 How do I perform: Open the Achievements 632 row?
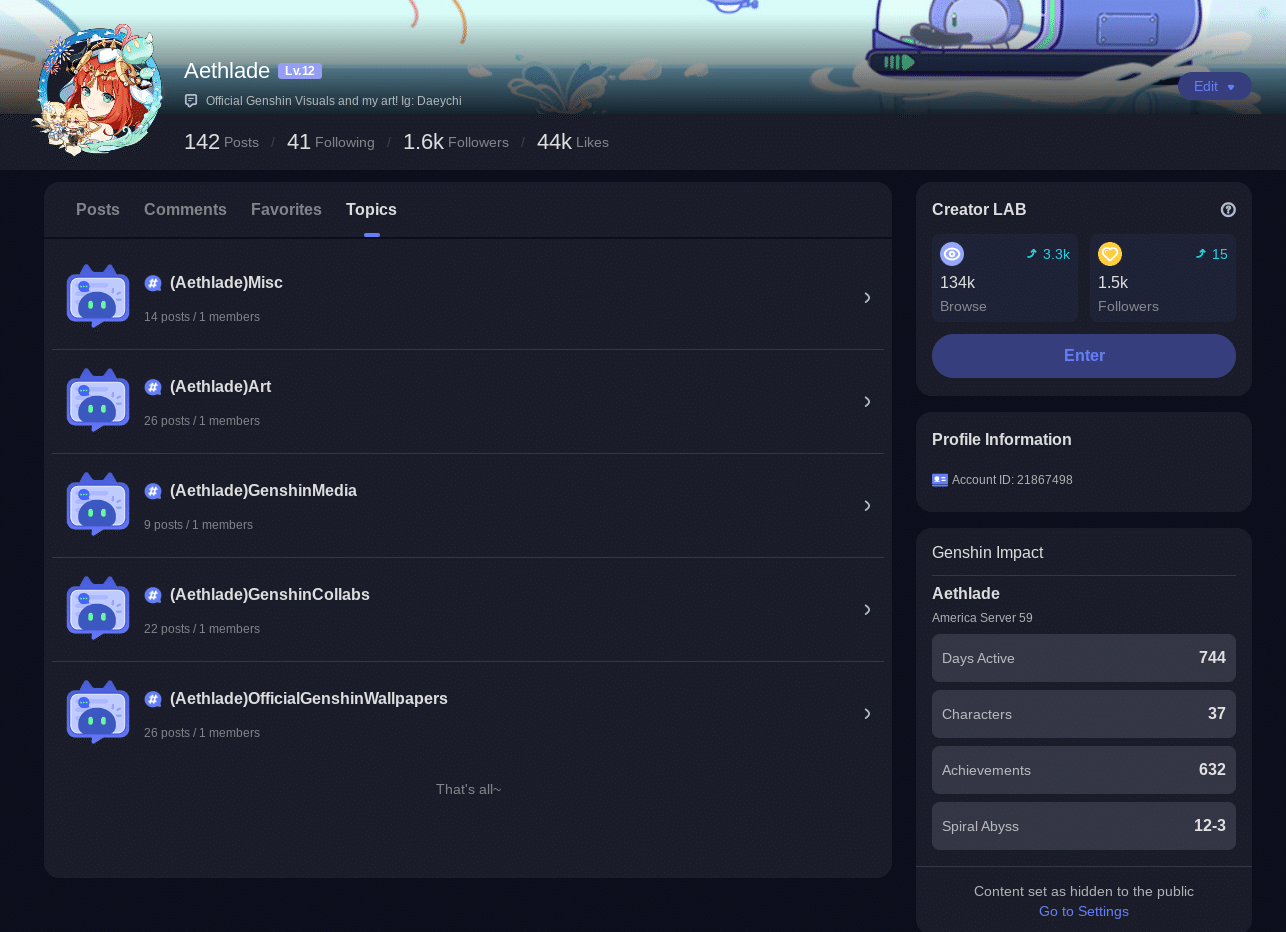coord(1084,770)
